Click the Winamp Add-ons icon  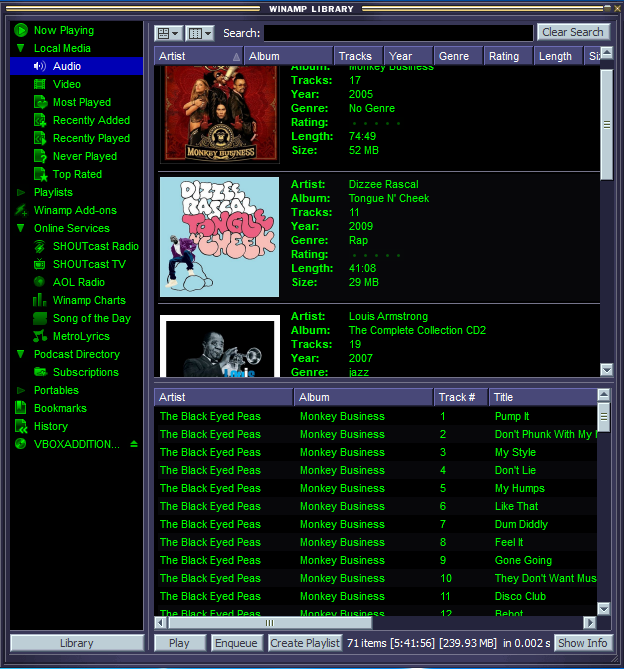click(21, 210)
